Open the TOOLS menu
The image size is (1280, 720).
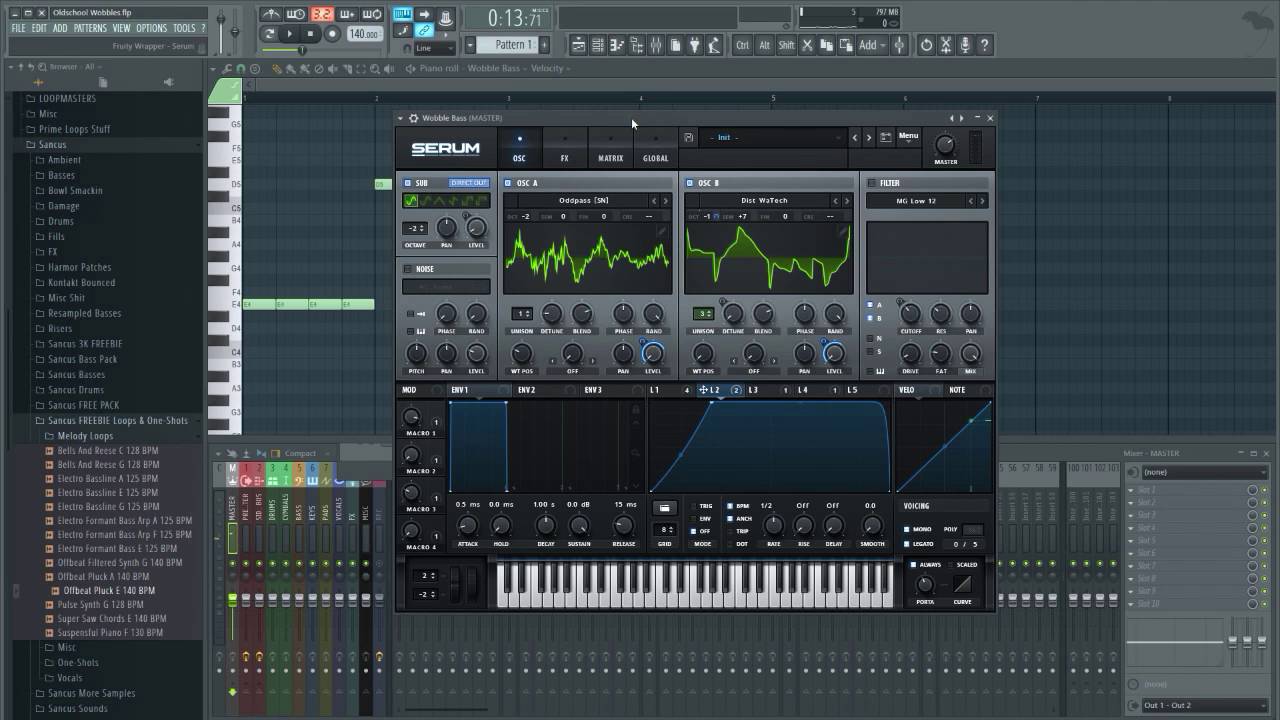[x=184, y=28]
